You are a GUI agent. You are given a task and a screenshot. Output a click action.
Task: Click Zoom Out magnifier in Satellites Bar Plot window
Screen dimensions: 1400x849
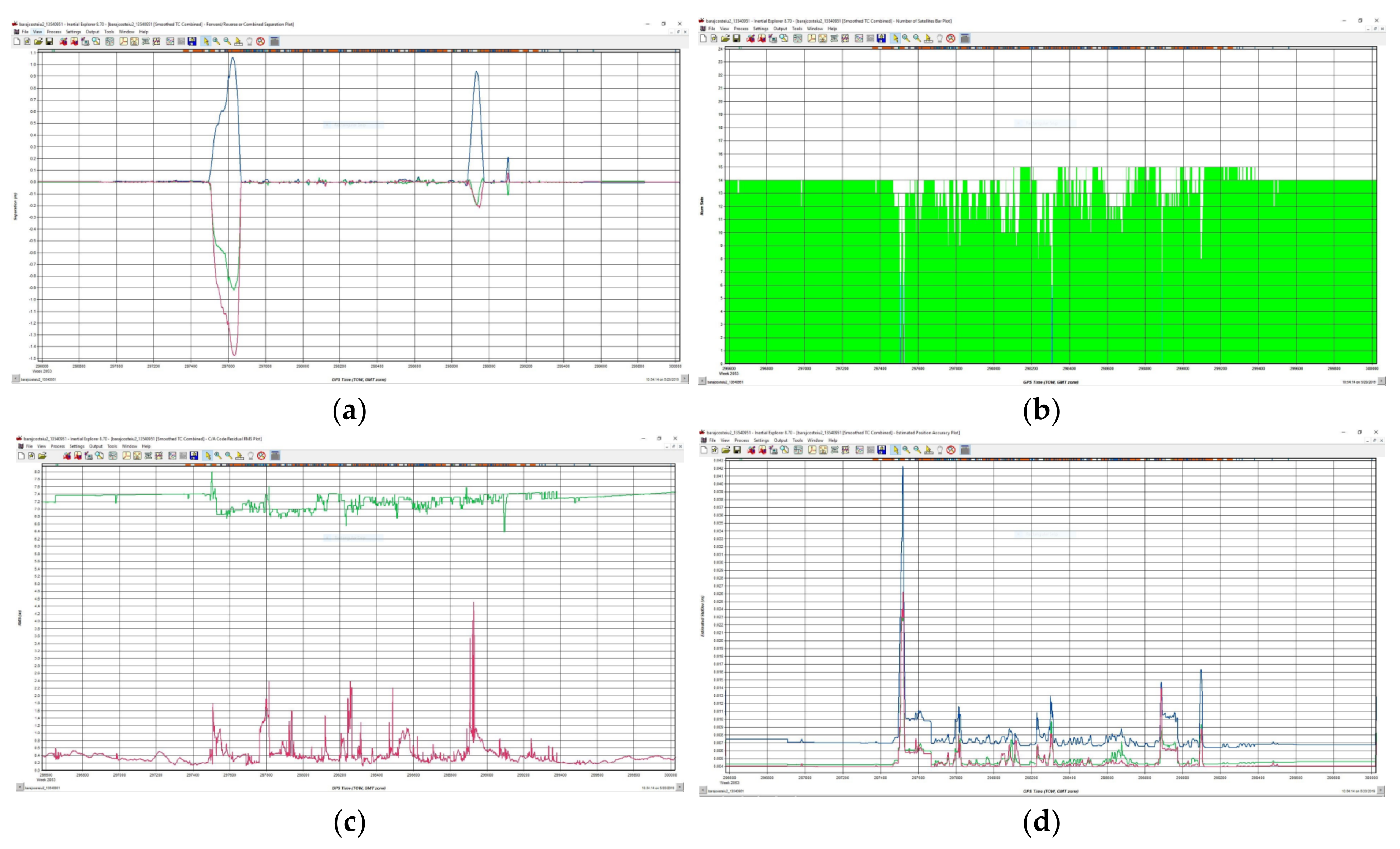pyautogui.click(x=917, y=39)
